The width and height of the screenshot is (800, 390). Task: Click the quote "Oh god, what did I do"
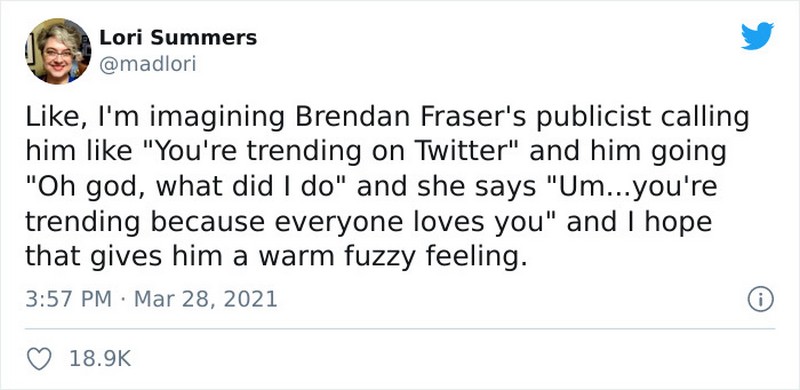186,187
